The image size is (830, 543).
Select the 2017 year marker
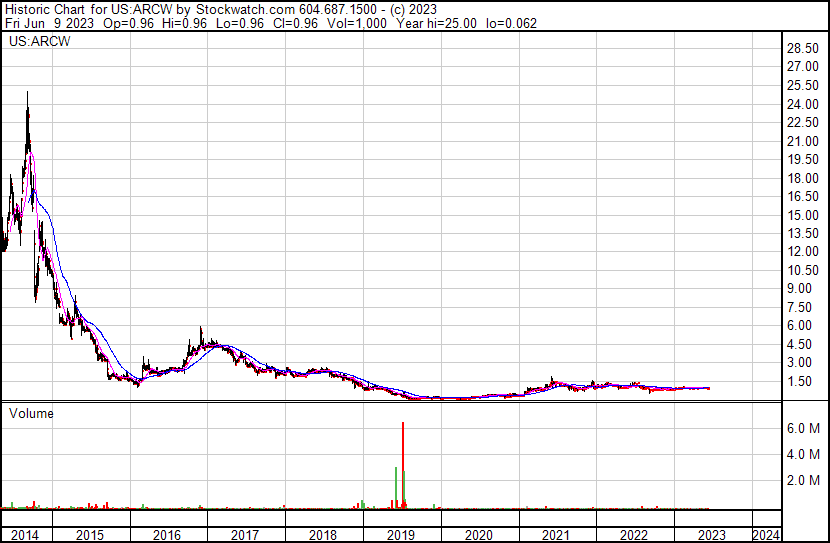tap(245, 535)
